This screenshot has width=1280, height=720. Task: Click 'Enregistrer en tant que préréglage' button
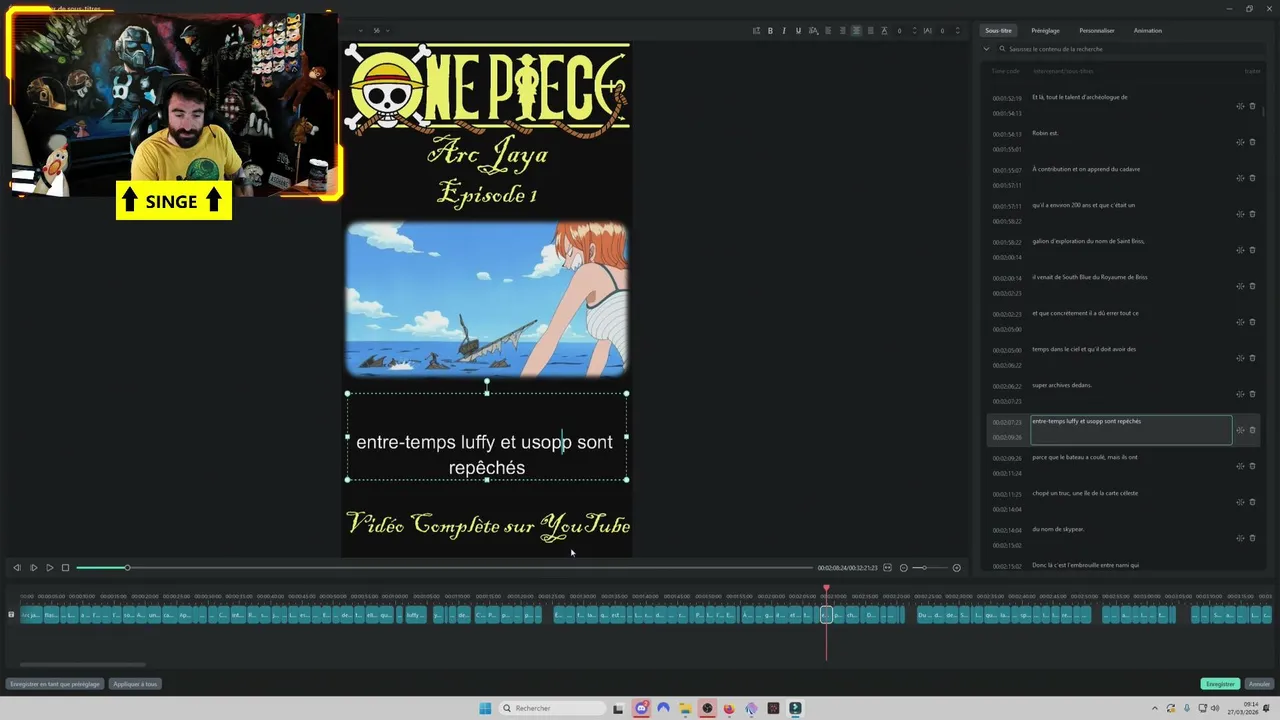[x=55, y=684]
